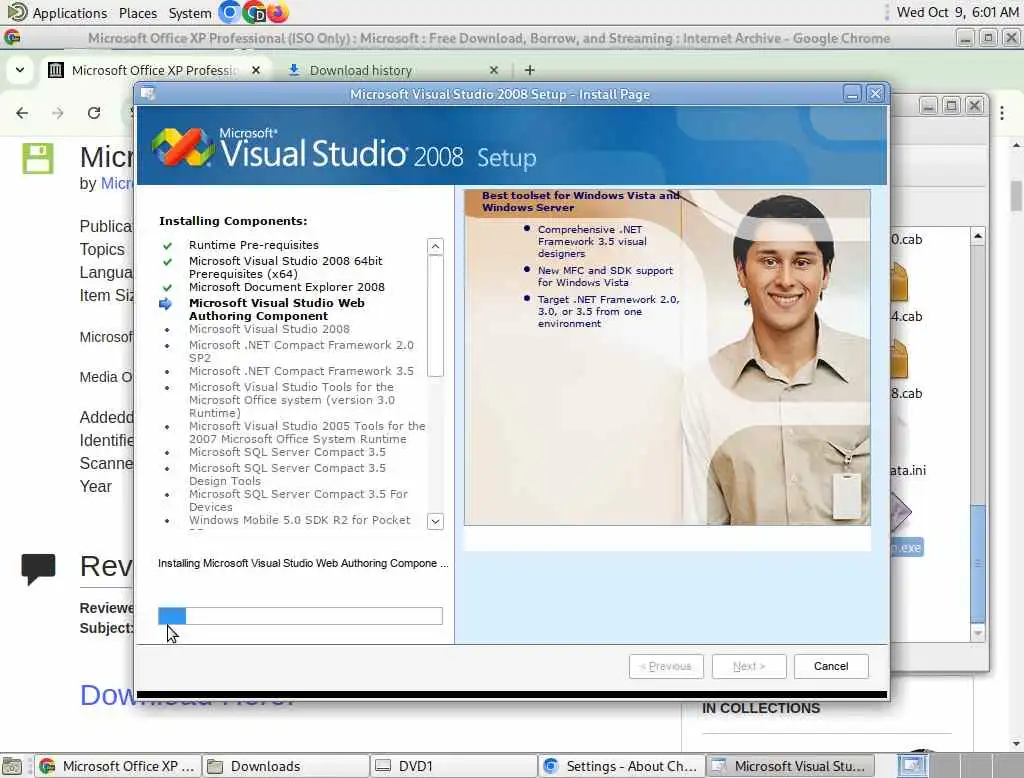Click the Visual Studio 2008 logo icon
Image resolution: width=1024 pixels, height=778 pixels.
(182, 148)
